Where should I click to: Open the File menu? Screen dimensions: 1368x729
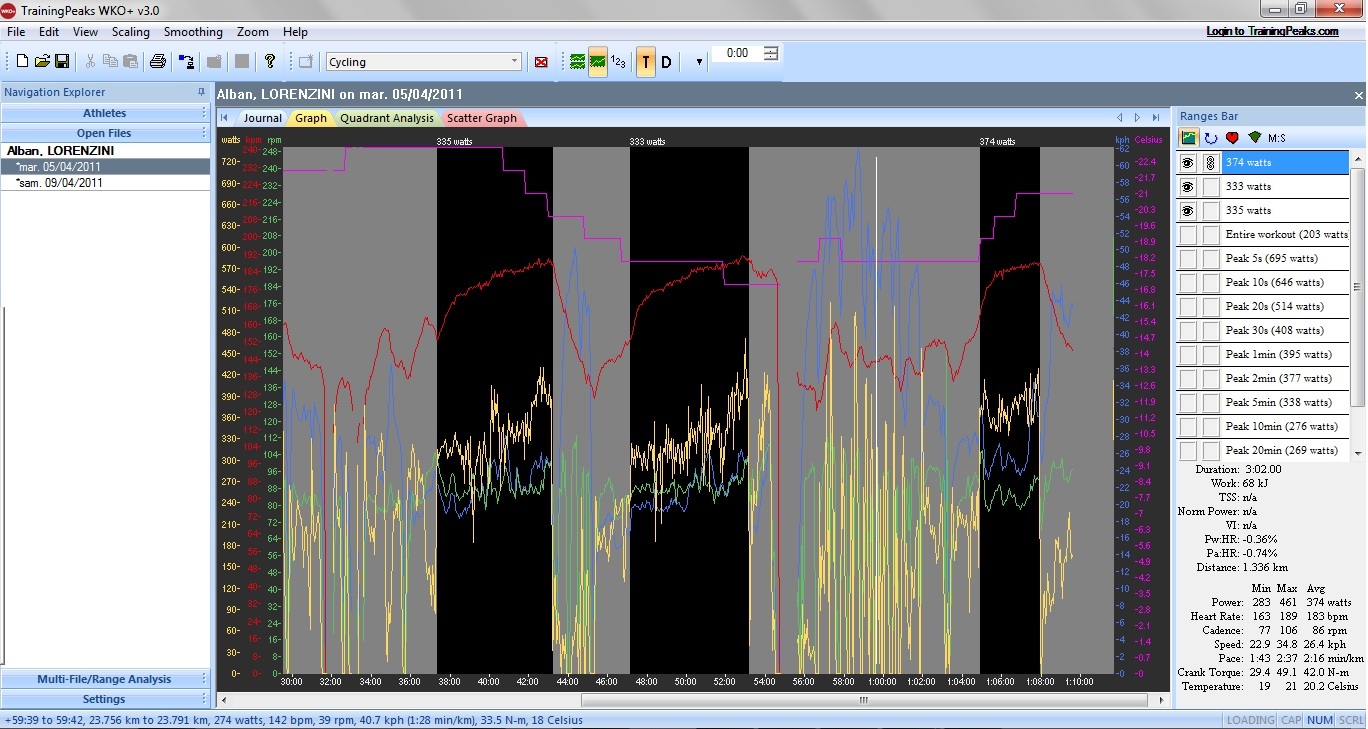[x=16, y=32]
